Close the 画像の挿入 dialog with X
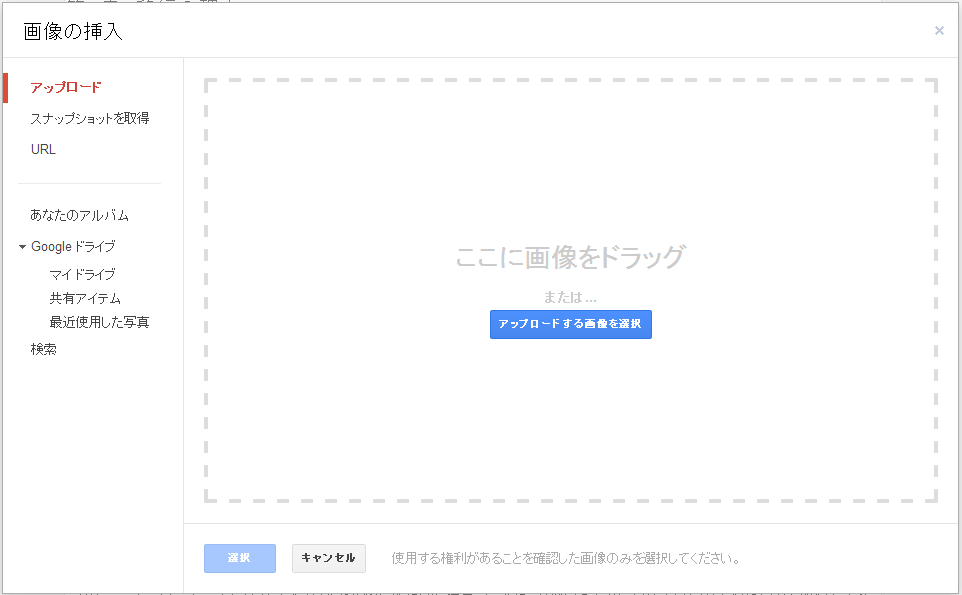962x595 pixels. 939,31
